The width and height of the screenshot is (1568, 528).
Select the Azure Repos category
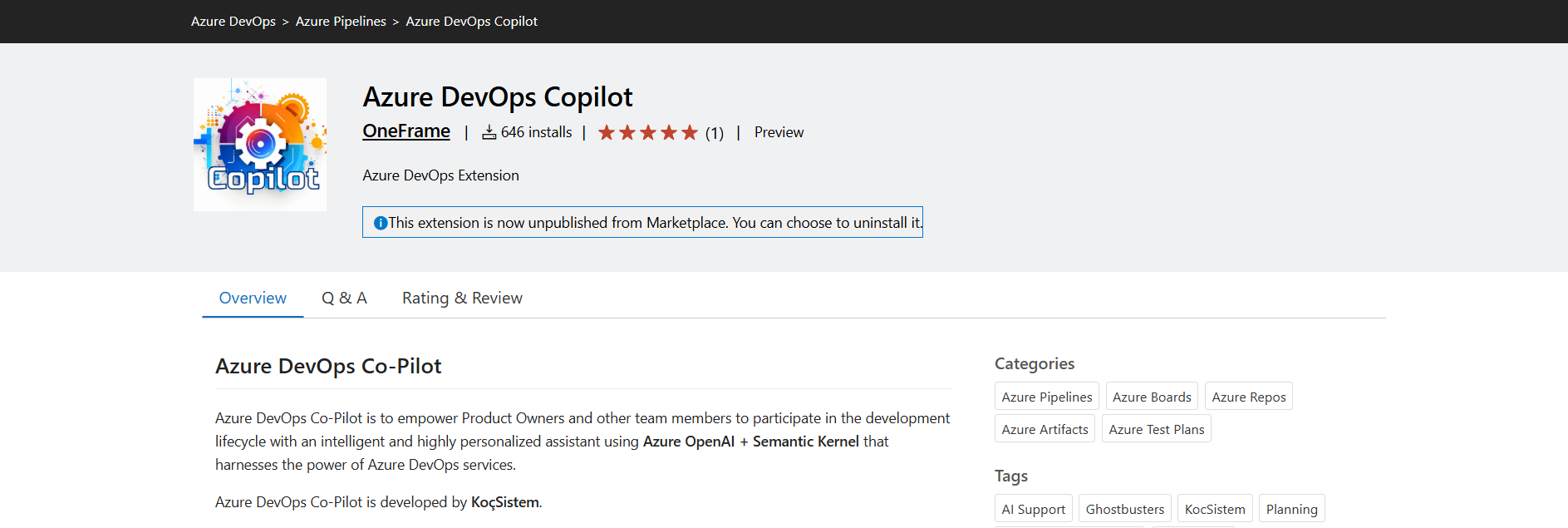point(1249,397)
